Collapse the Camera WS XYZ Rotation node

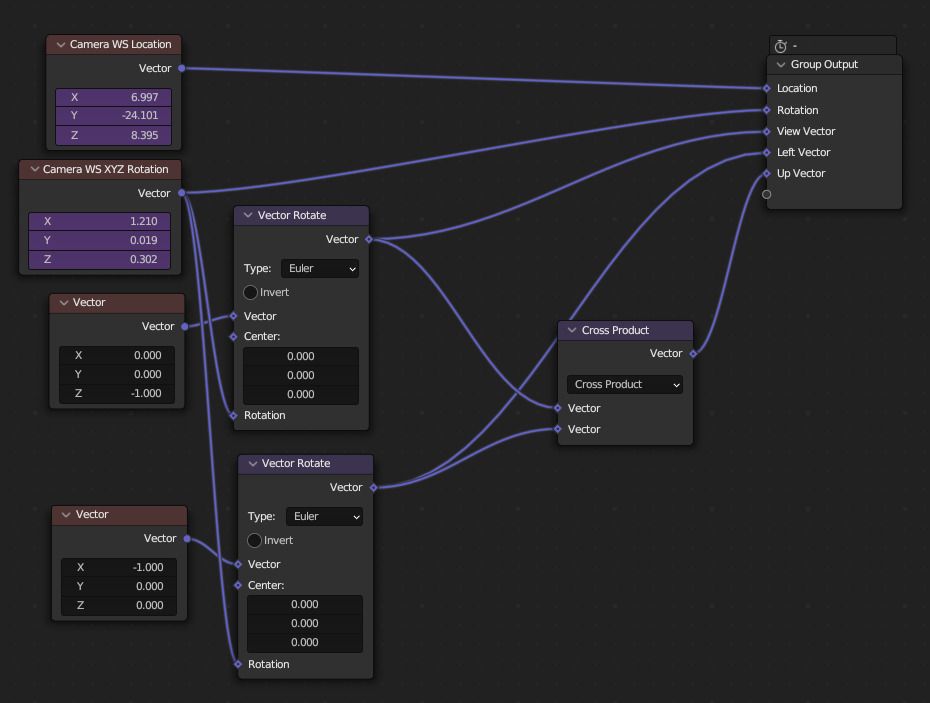(34, 169)
